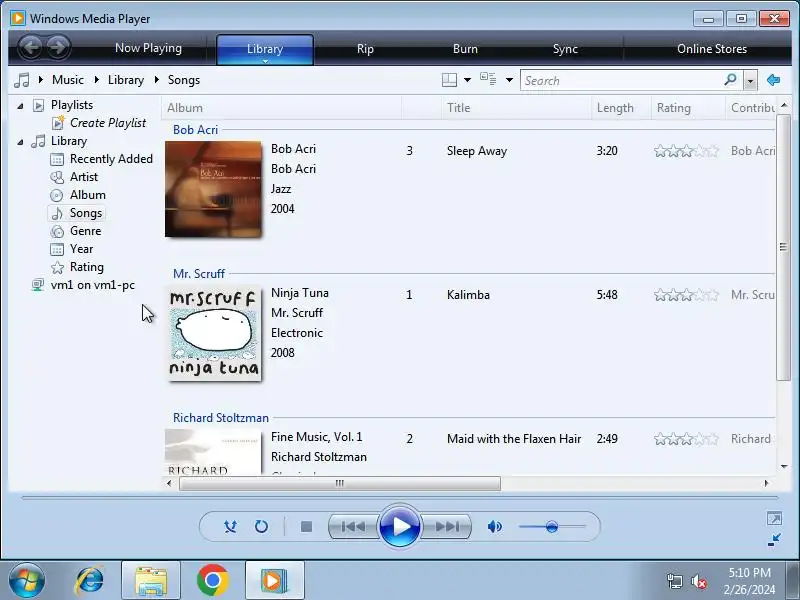This screenshot has height=600, width=800.
Task: Sort by the Length column header
Action: 621,108
